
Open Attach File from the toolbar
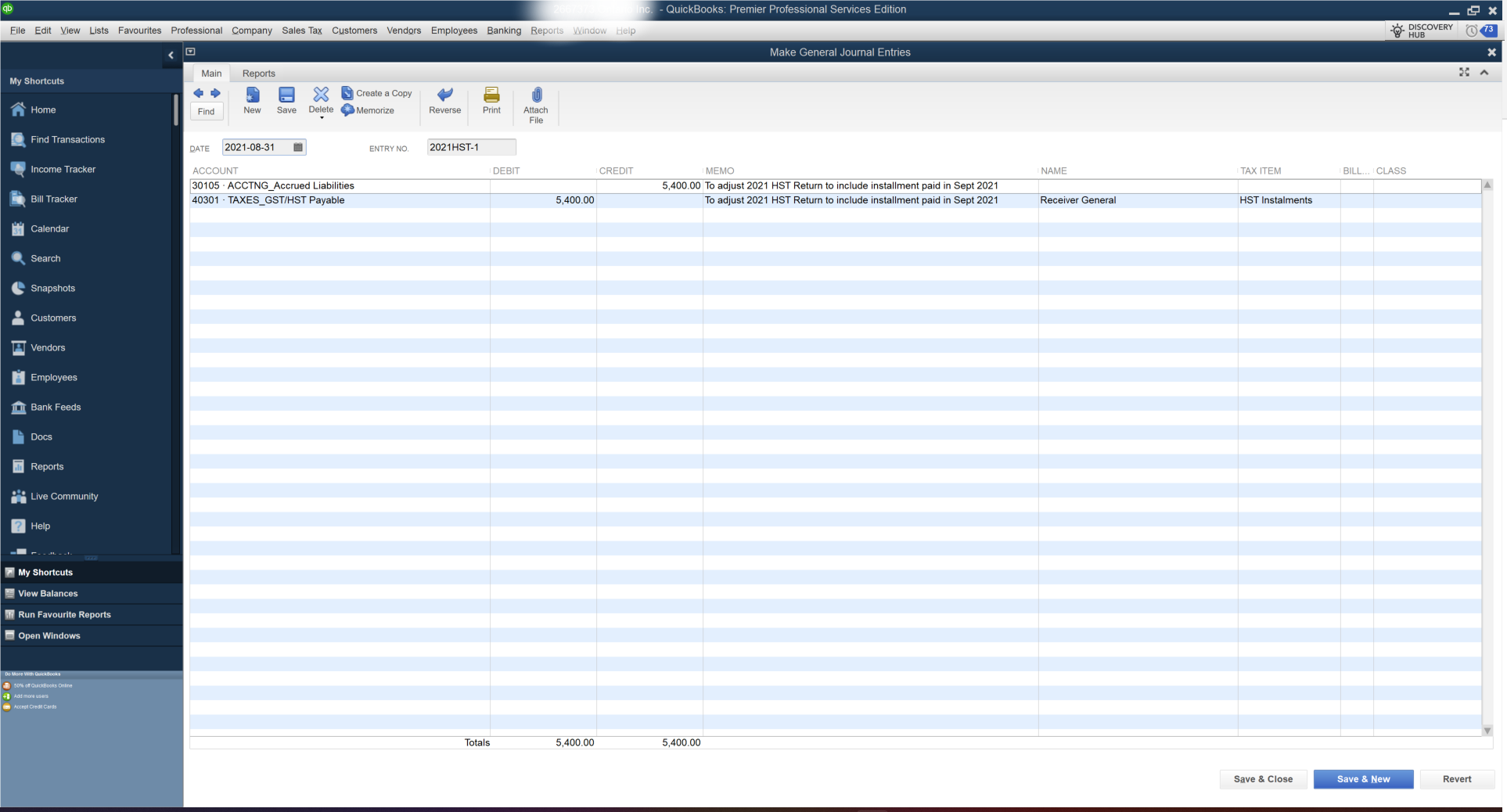[536, 104]
